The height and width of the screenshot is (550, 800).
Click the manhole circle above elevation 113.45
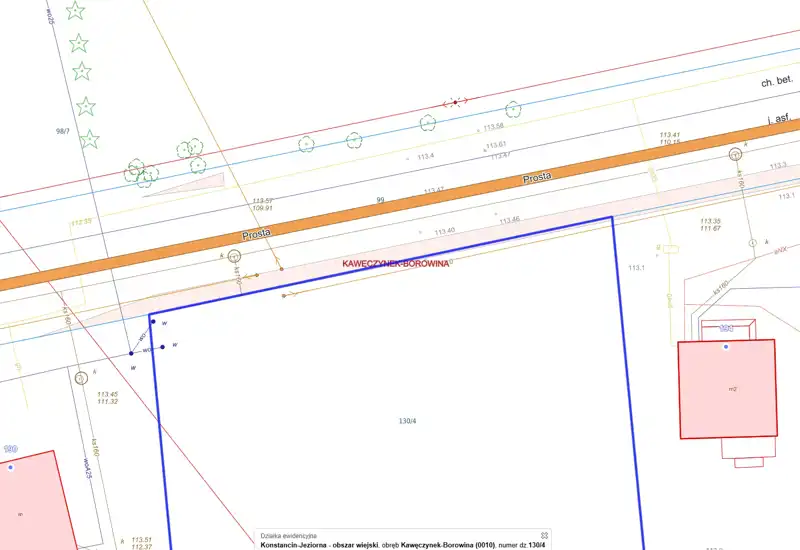(x=82, y=378)
